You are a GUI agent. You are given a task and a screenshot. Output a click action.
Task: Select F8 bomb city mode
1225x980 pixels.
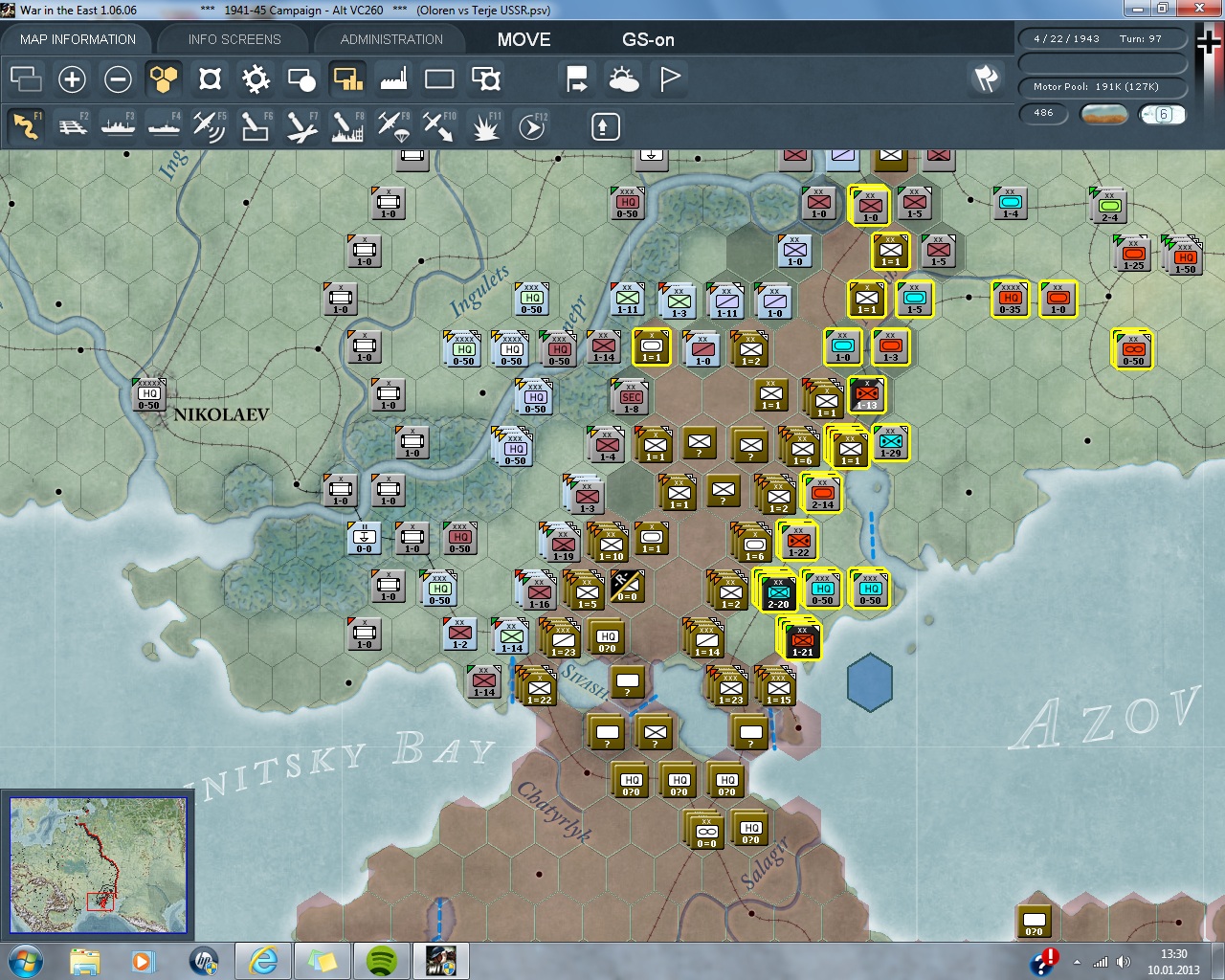pos(347,126)
